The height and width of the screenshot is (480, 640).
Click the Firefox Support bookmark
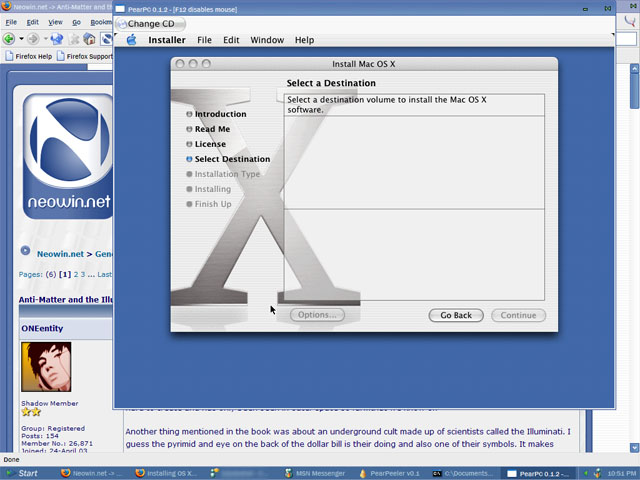84,56
